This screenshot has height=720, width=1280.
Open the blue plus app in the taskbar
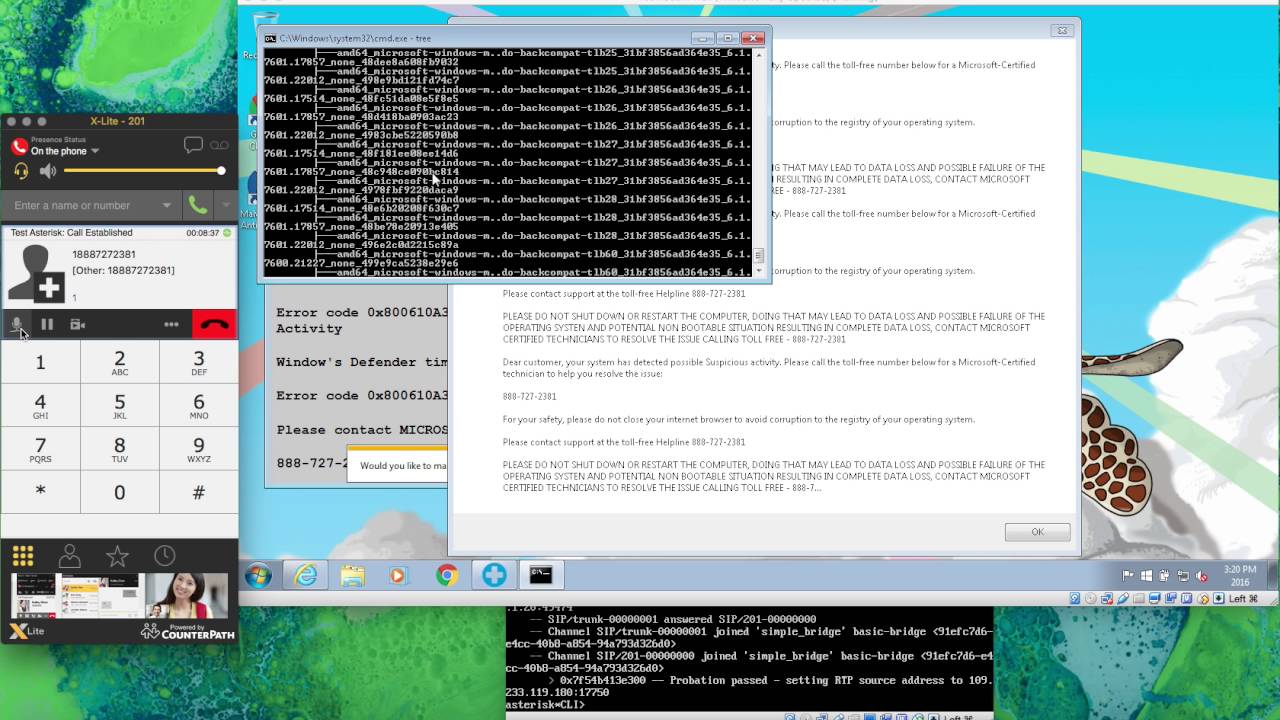point(494,575)
